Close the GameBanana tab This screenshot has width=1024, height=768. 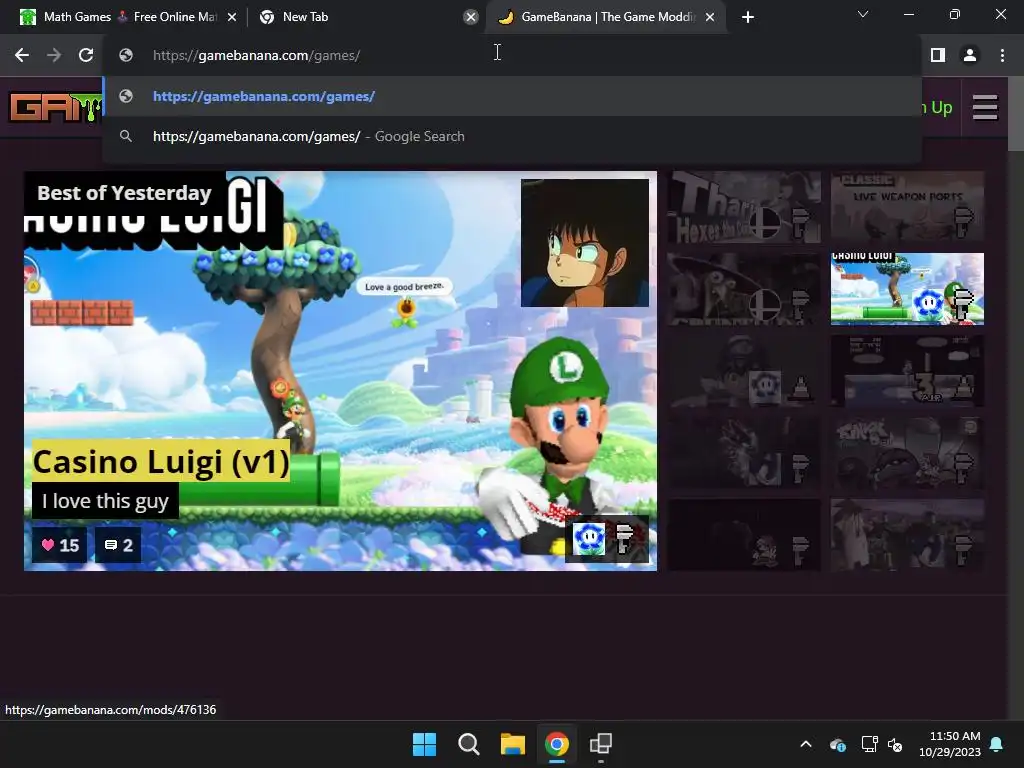coord(710,17)
